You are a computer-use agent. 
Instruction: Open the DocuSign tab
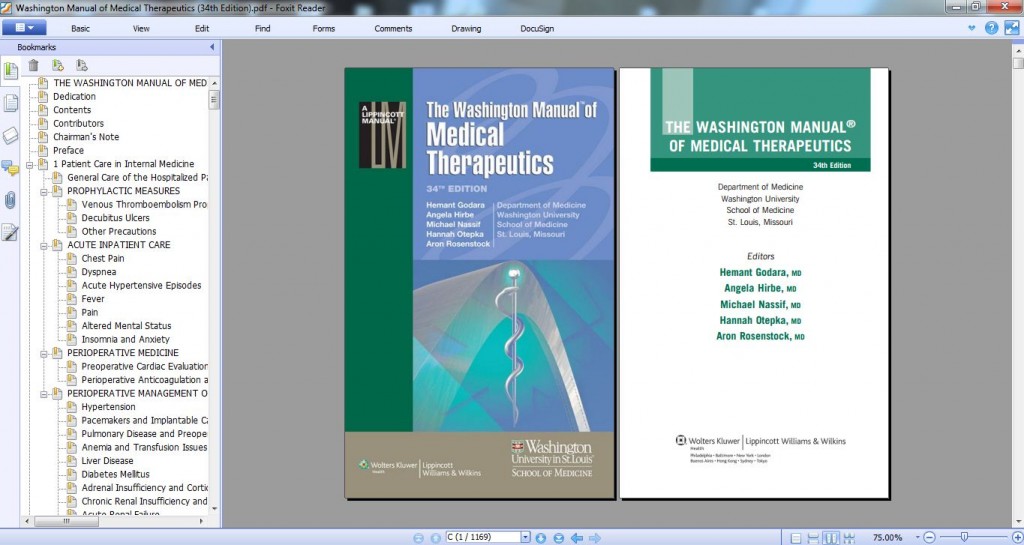pyautogui.click(x=537, y=28)
